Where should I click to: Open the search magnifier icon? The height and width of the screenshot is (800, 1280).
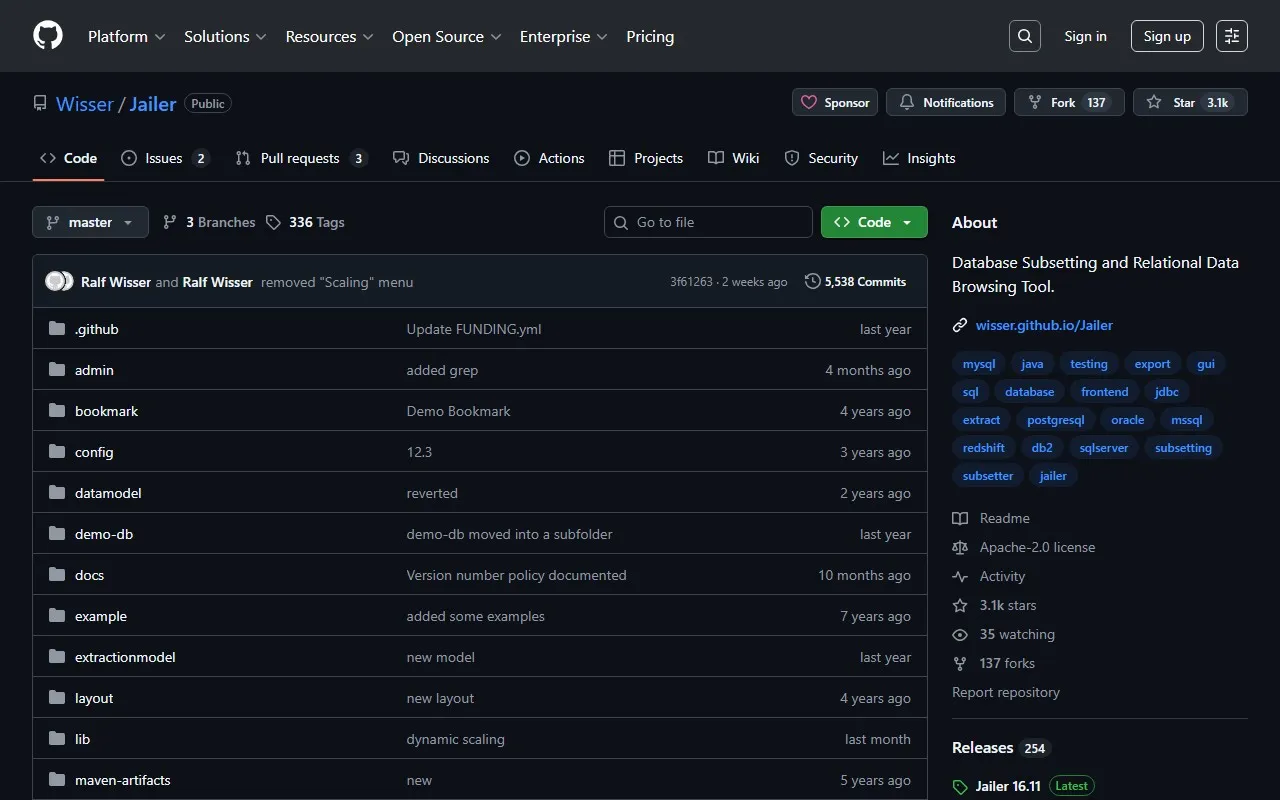pos(1025,36)
